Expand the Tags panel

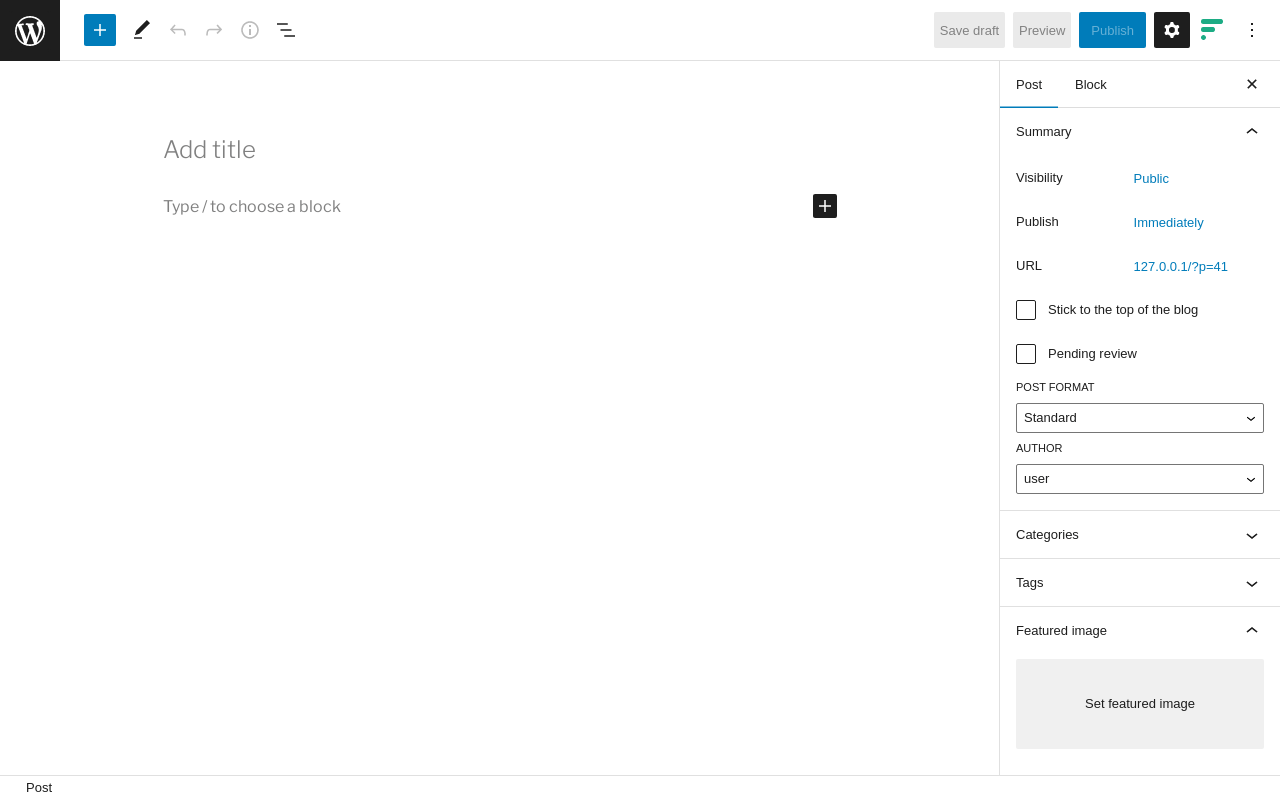[x=1140, y=583]
